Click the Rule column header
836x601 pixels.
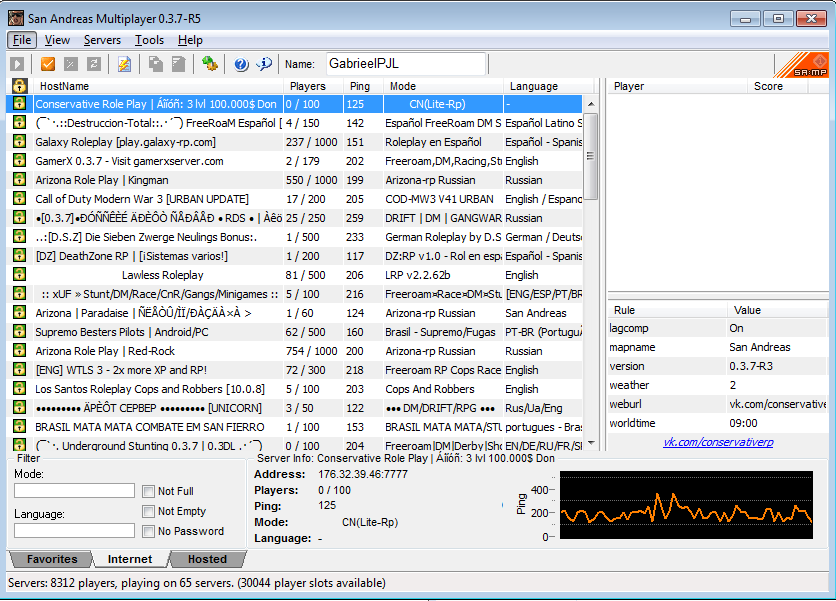[667, 310]
